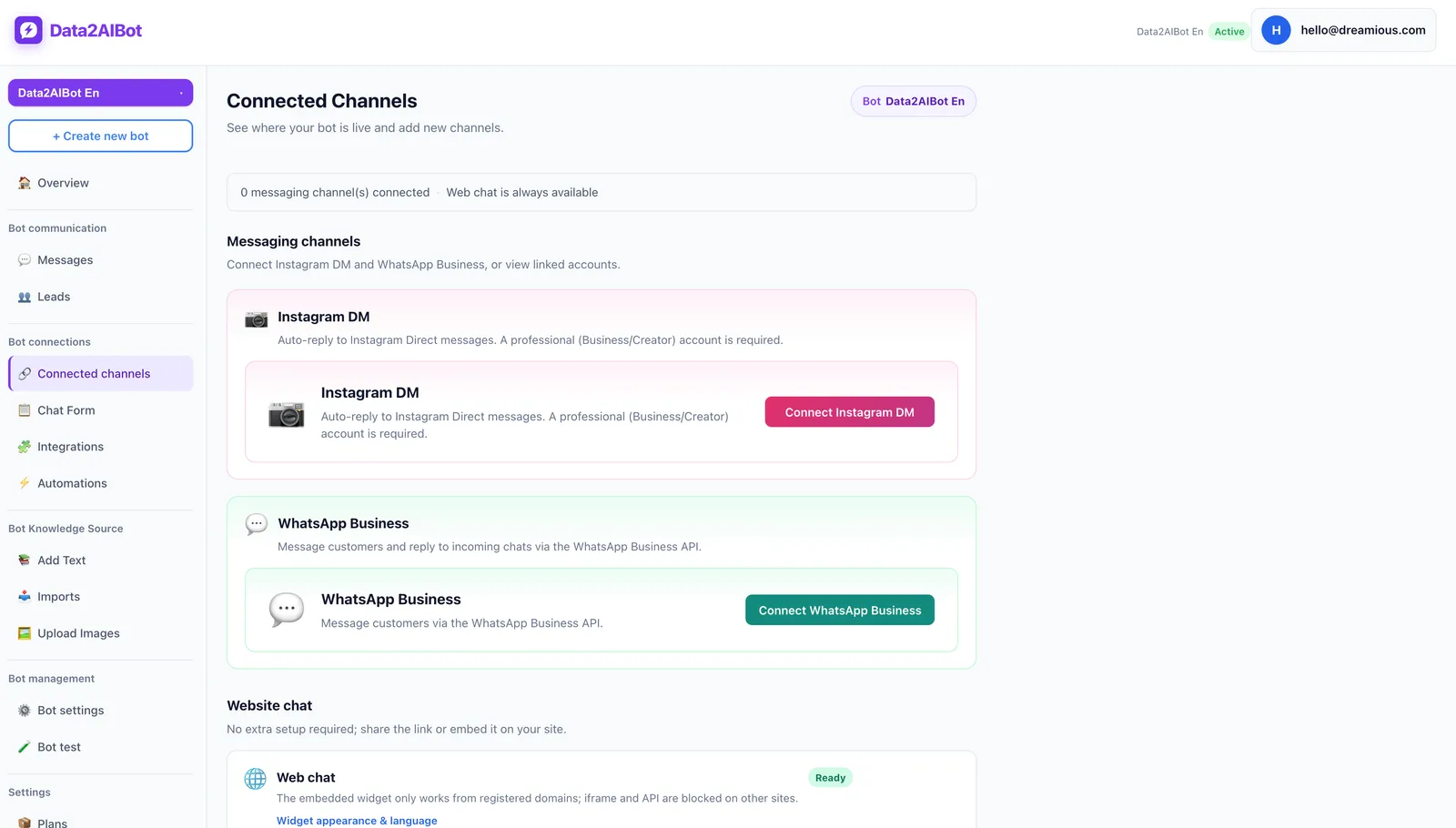Click the Overview house icon
This screenshot has height=828, width=1456.
25,183
